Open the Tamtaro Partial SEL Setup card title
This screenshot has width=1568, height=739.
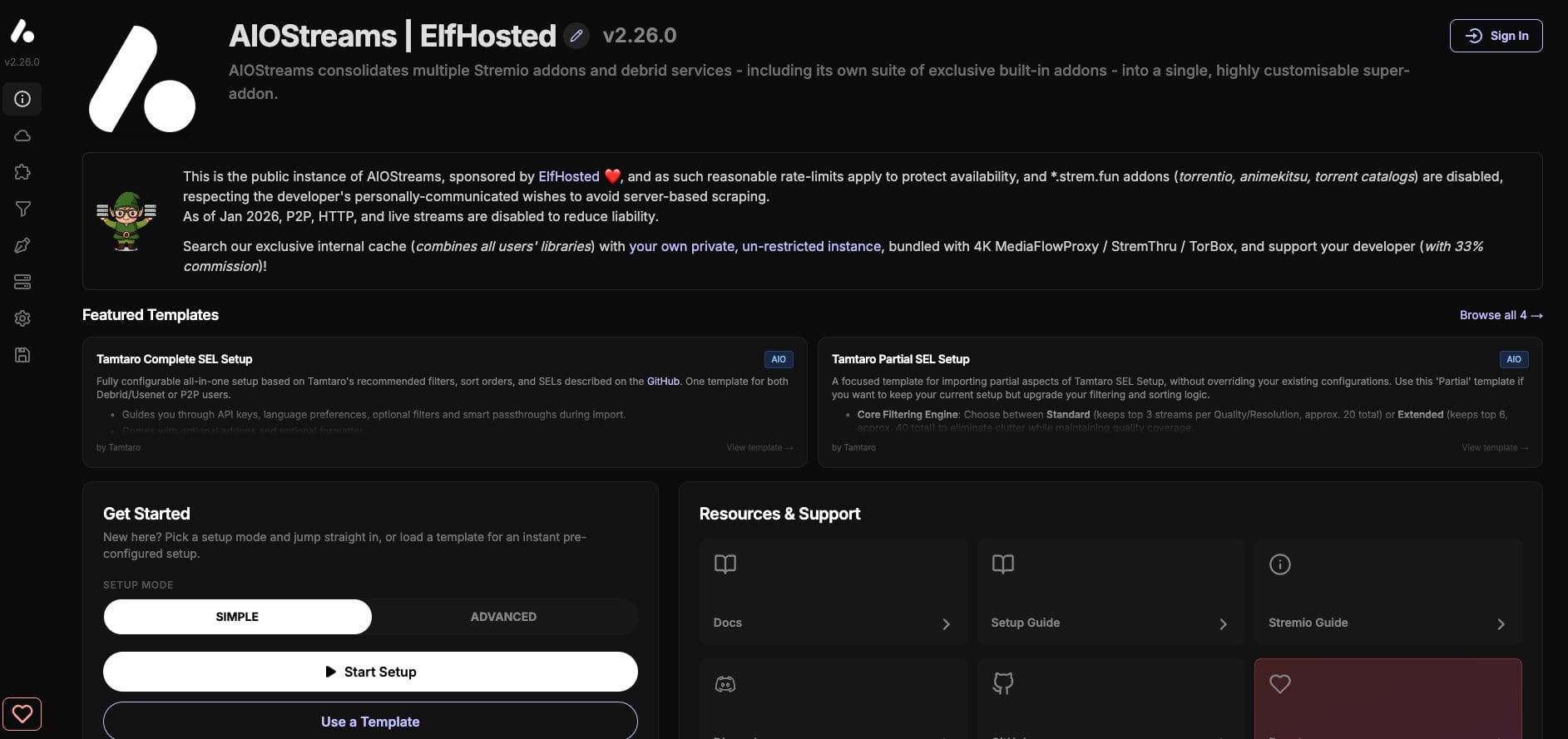click(901, 359)
